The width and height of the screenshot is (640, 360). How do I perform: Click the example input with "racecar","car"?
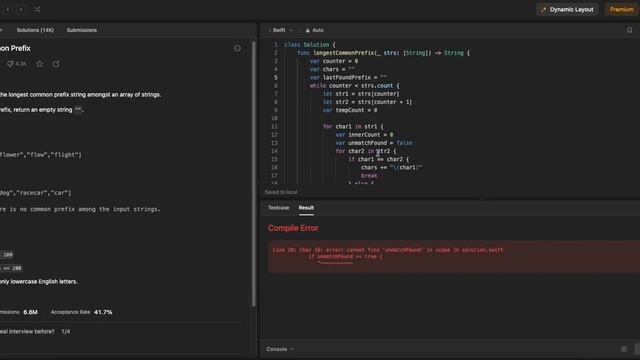(36, 193)
